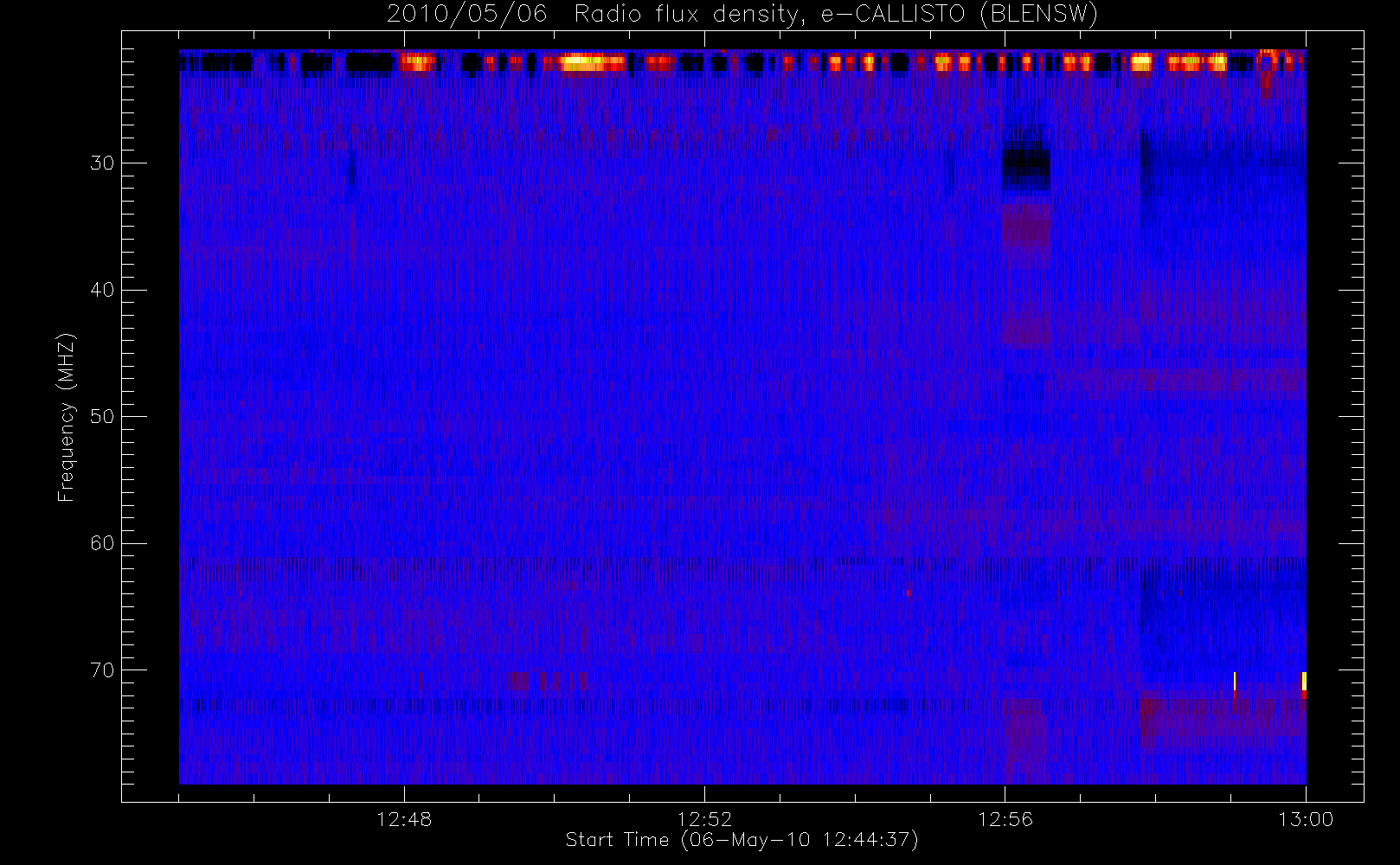Click the yellow spike at 13:00 near 70 MHz

[x=1304, y=681]
